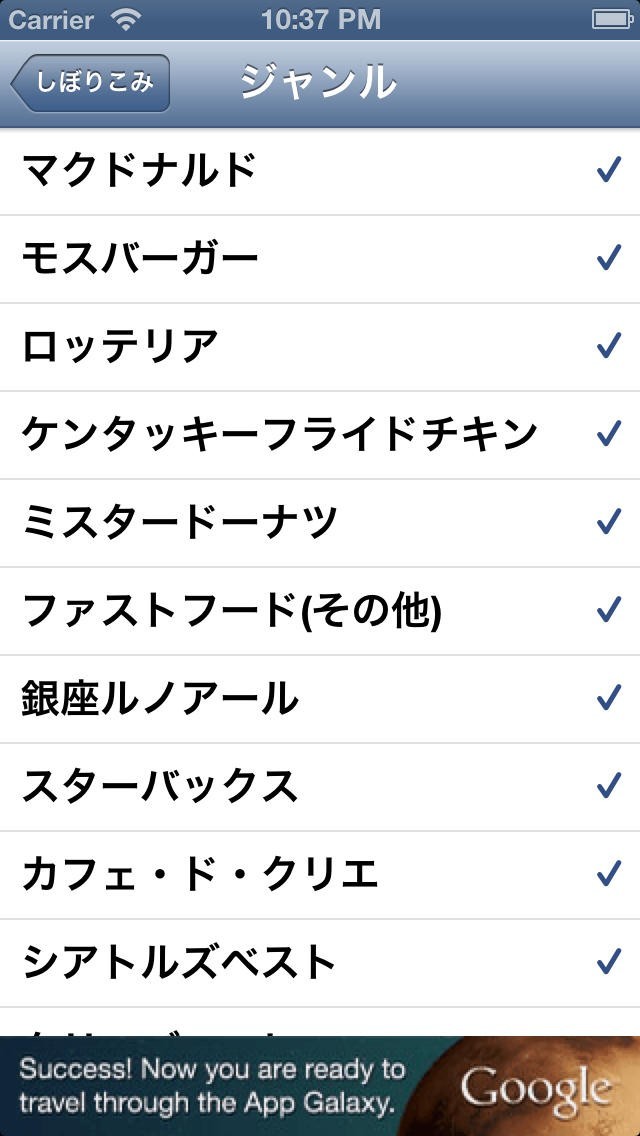Tap the シアトルズベスト list item

tap(180, 963)
